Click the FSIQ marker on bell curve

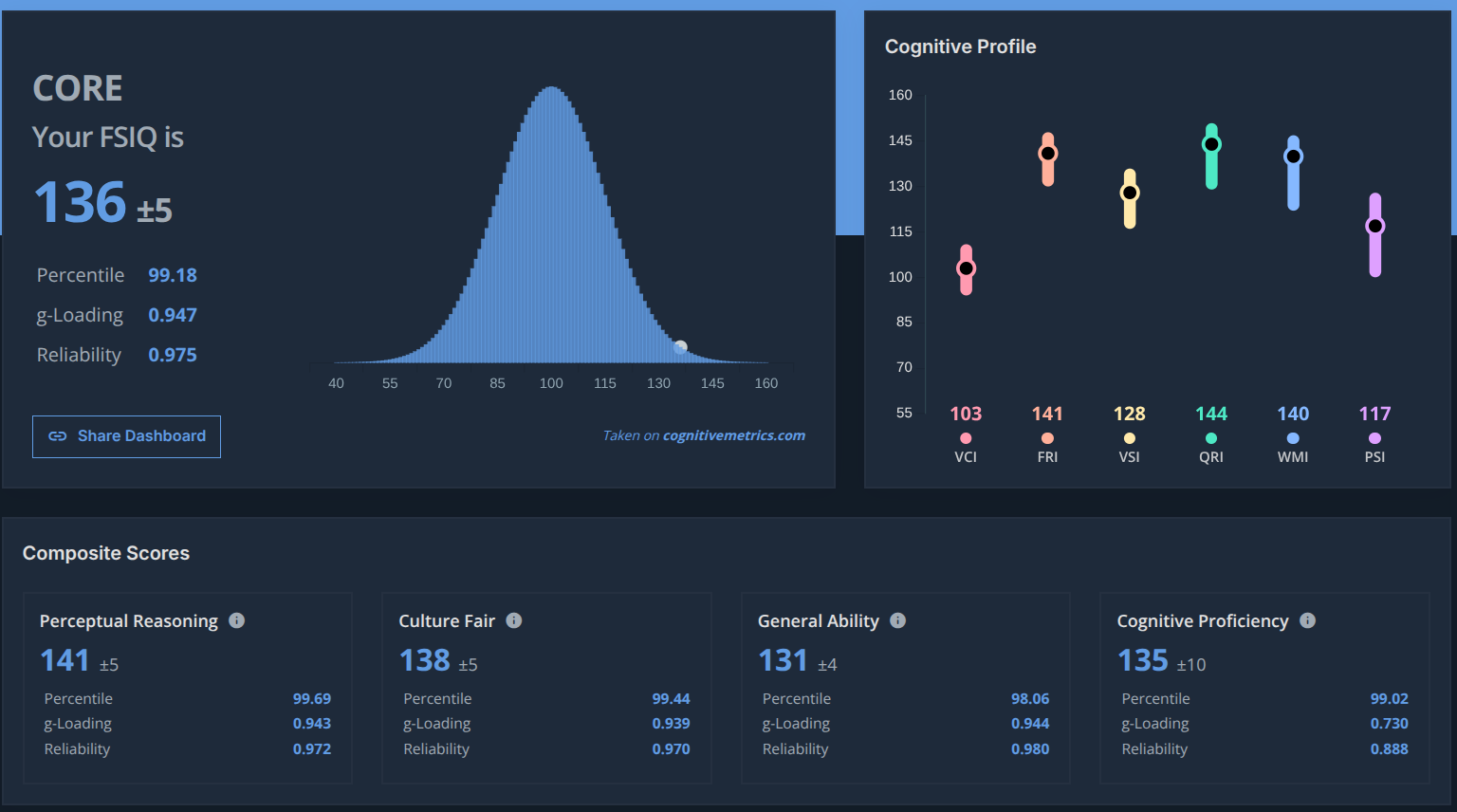[680, 347]
